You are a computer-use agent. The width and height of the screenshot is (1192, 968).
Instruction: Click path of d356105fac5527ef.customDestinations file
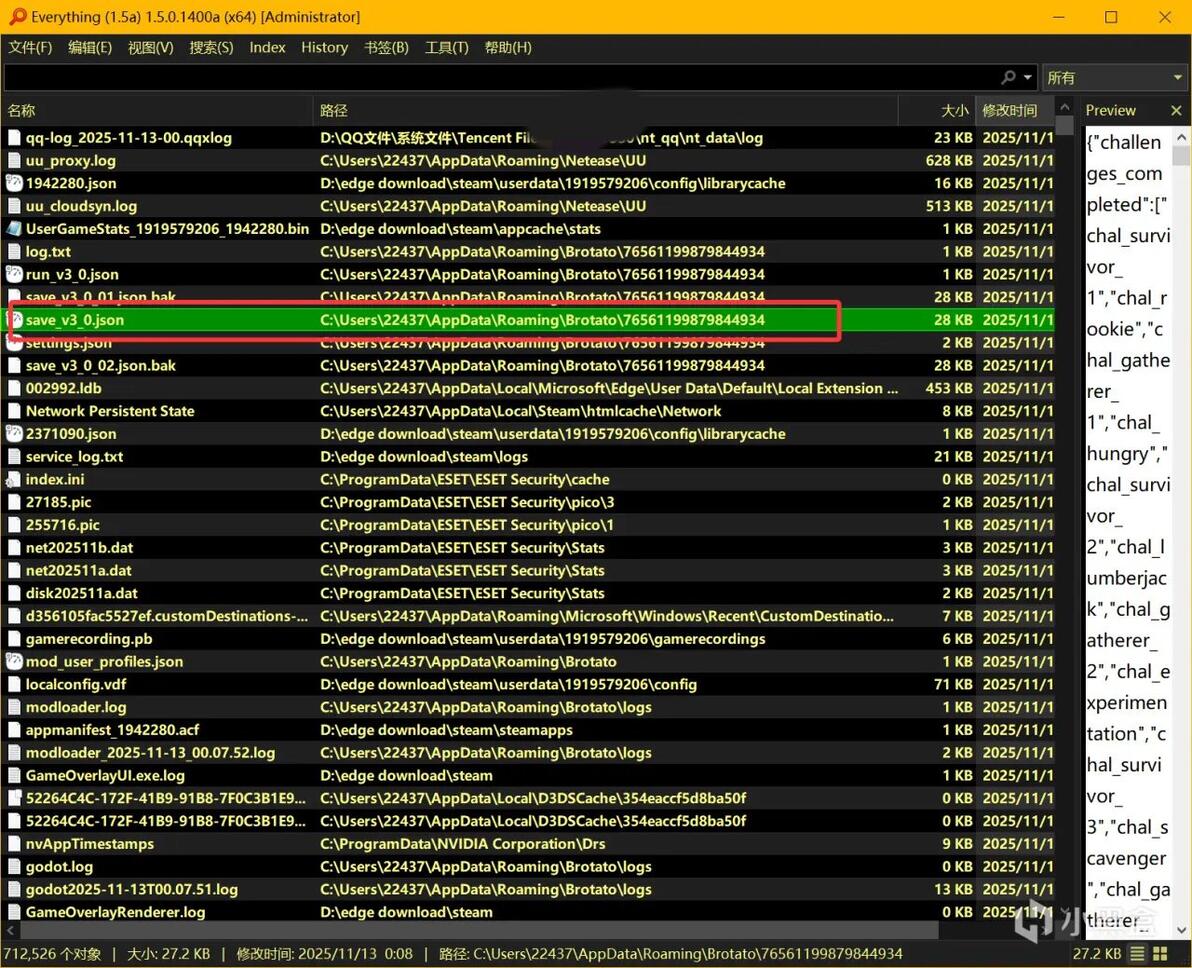[x=607, y=616]
